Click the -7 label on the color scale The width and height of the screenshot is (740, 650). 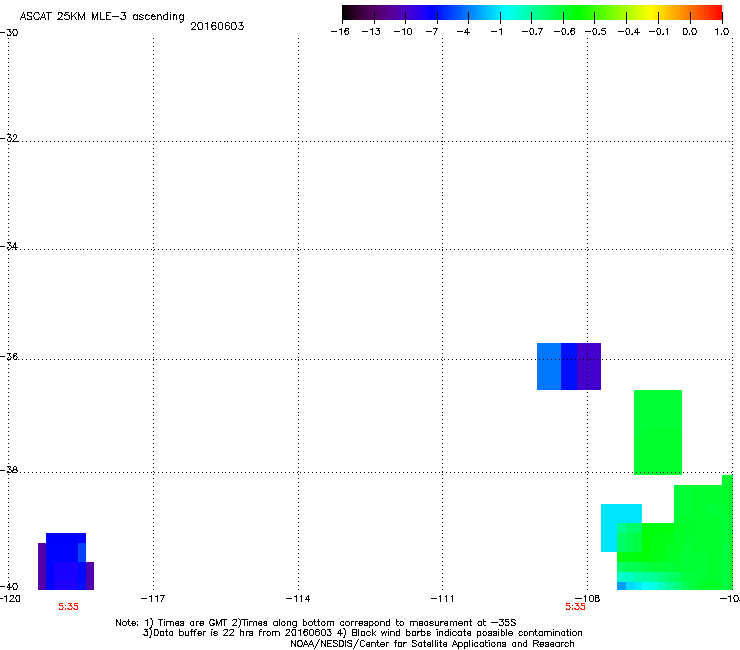pos(431,32)
